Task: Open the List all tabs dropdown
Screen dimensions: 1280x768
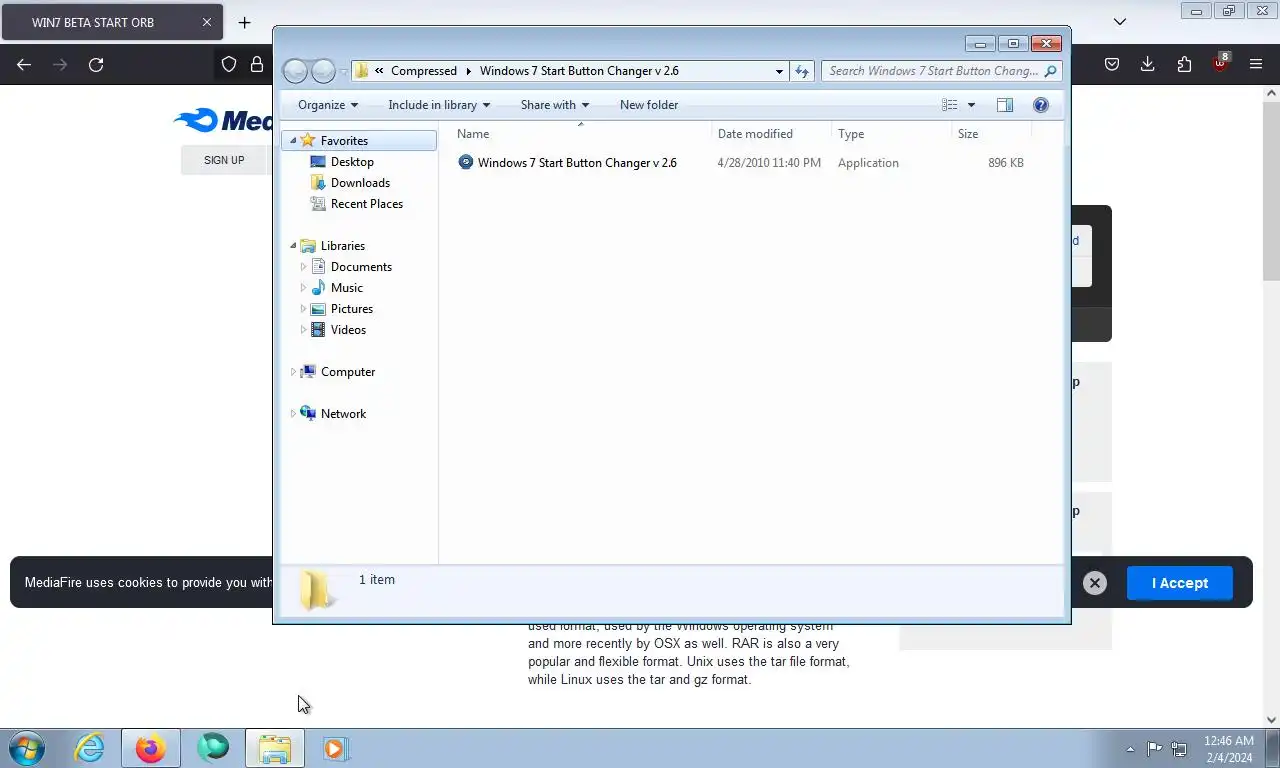Action: 1120,22
